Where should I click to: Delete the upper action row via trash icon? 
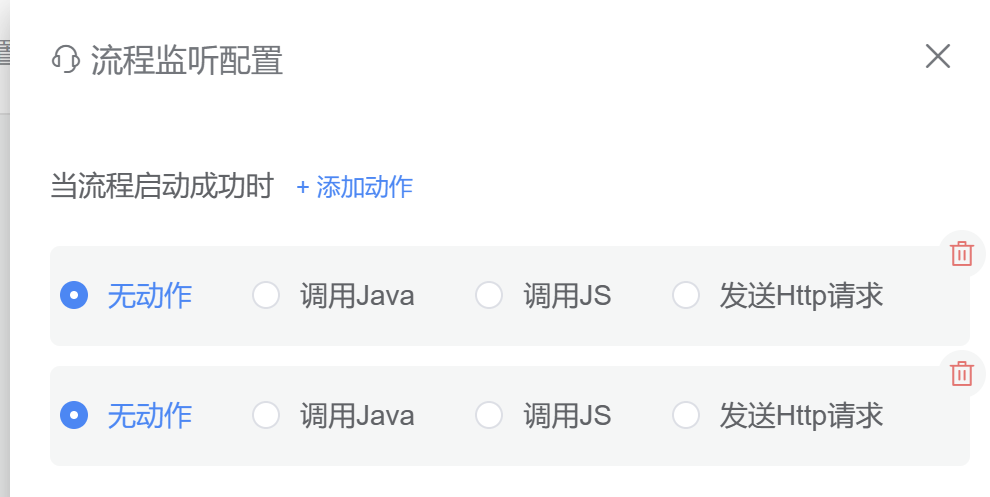click(962, 254)
